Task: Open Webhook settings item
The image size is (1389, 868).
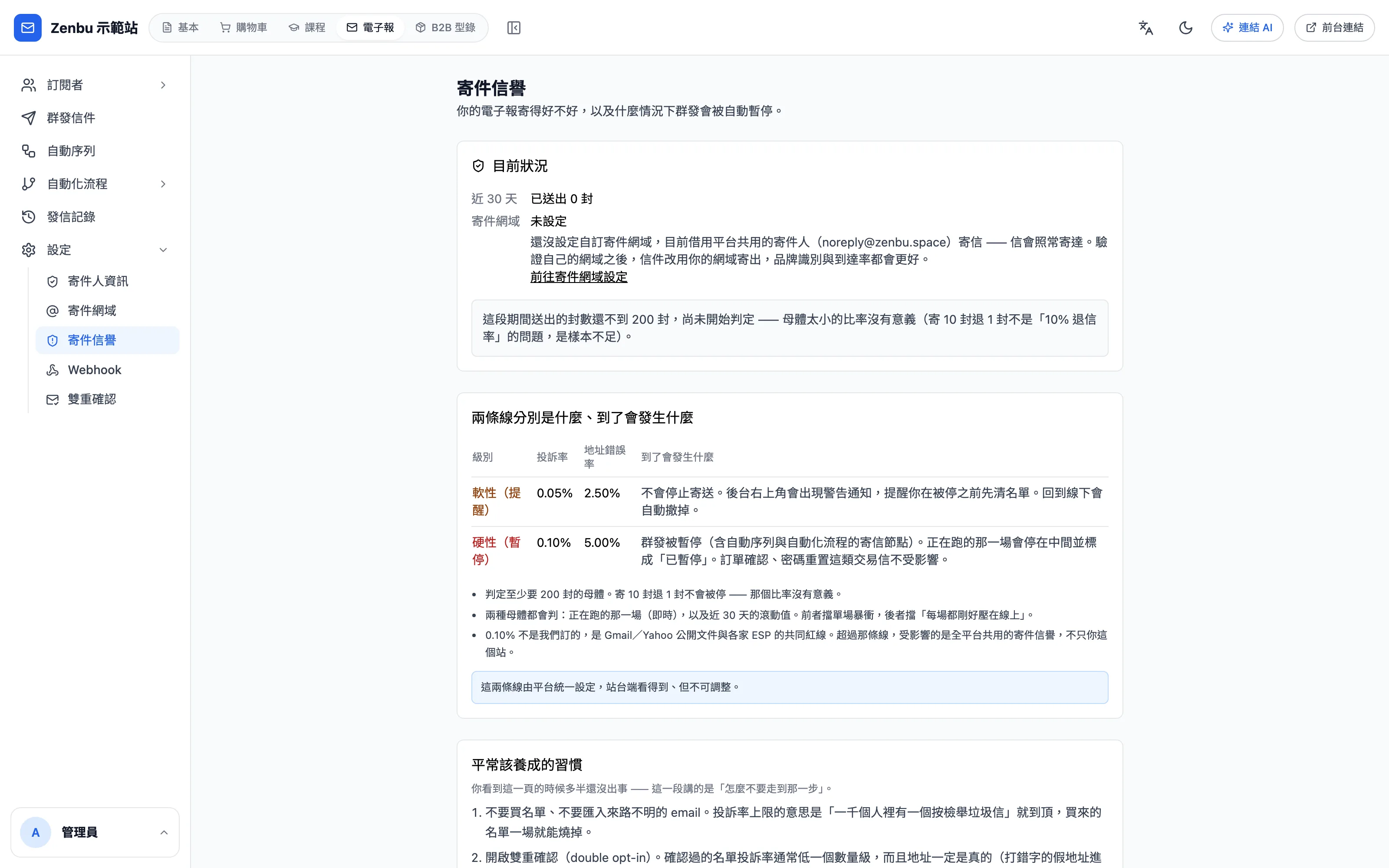Action: [107, 370]
